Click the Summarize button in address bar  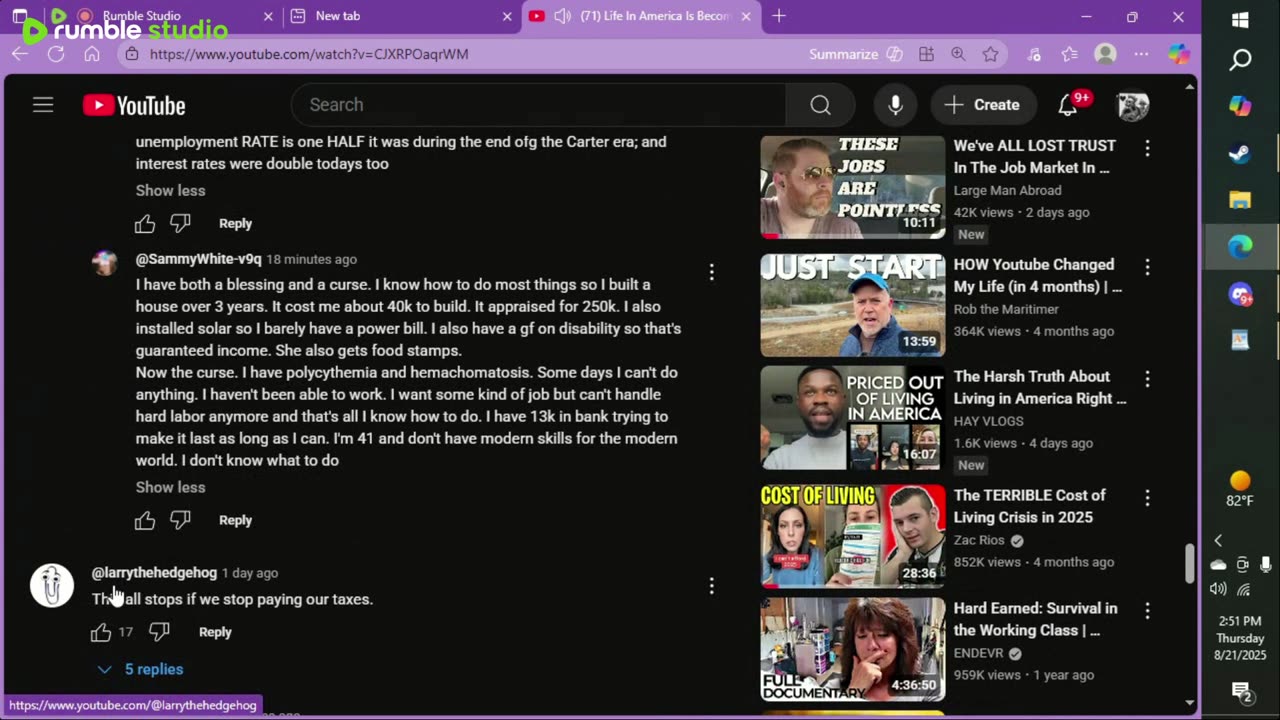pyautogui.click(x=855, y=54)
